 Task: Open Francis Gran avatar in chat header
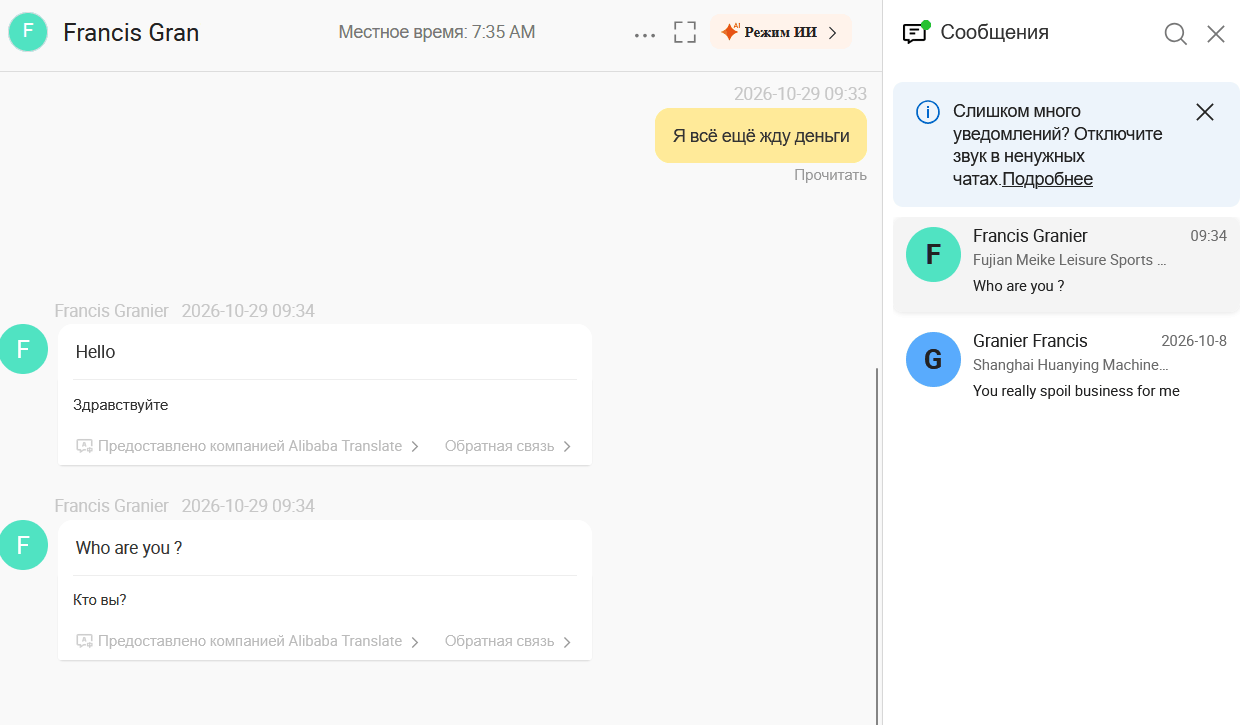click(28, 32)
